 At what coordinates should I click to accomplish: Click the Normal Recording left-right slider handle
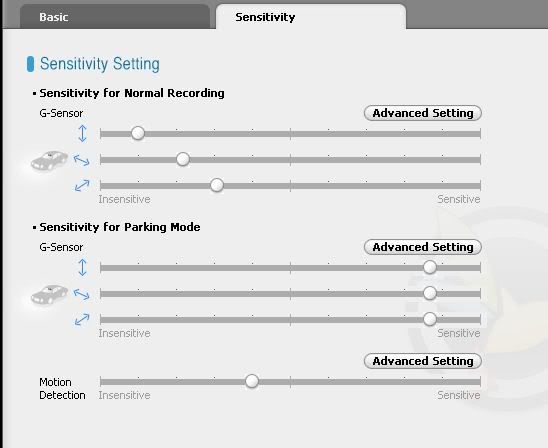pyautogui.click(x=183, y=159)
